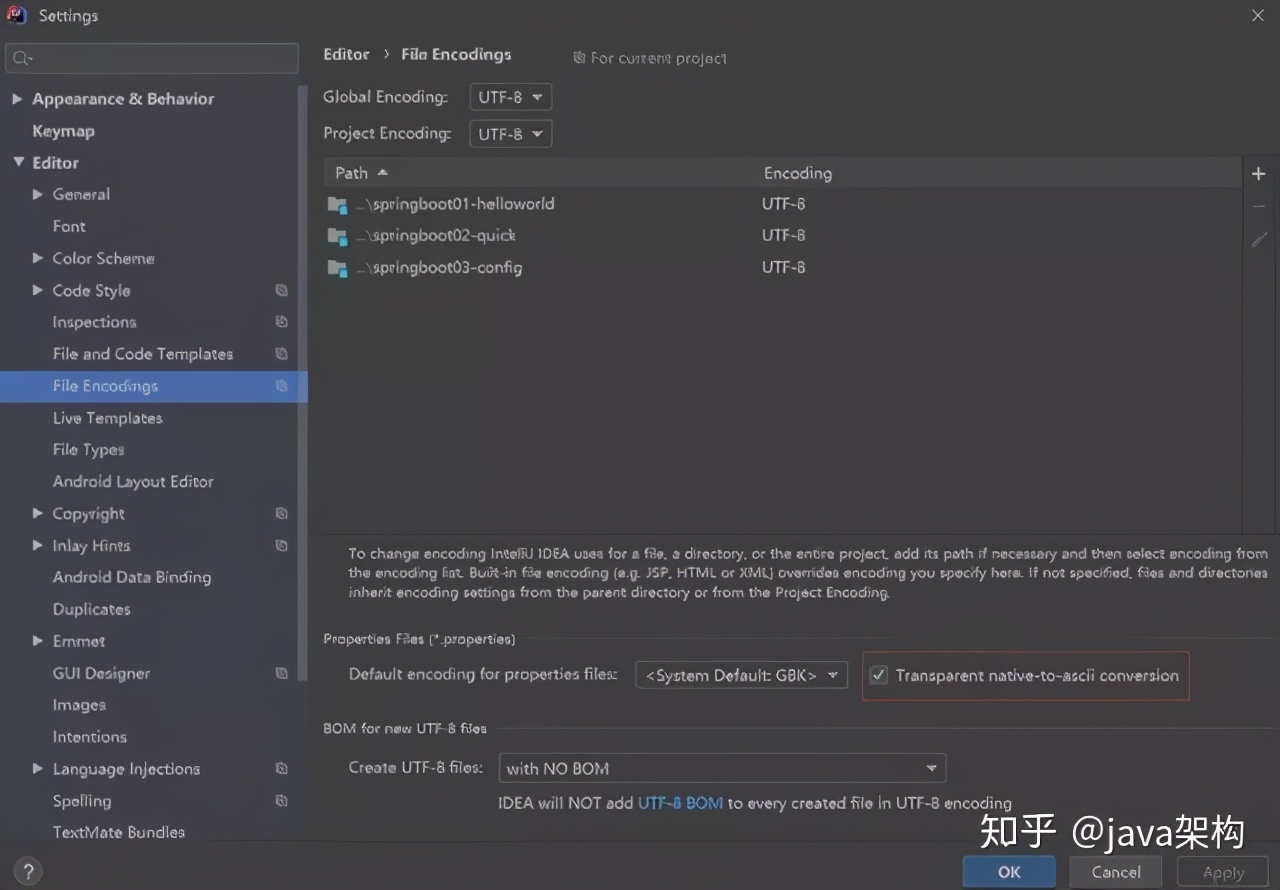Click the folder icon beside springboot01-helloworld
This screenshot has width=1280, height=890.
[336, 203]
